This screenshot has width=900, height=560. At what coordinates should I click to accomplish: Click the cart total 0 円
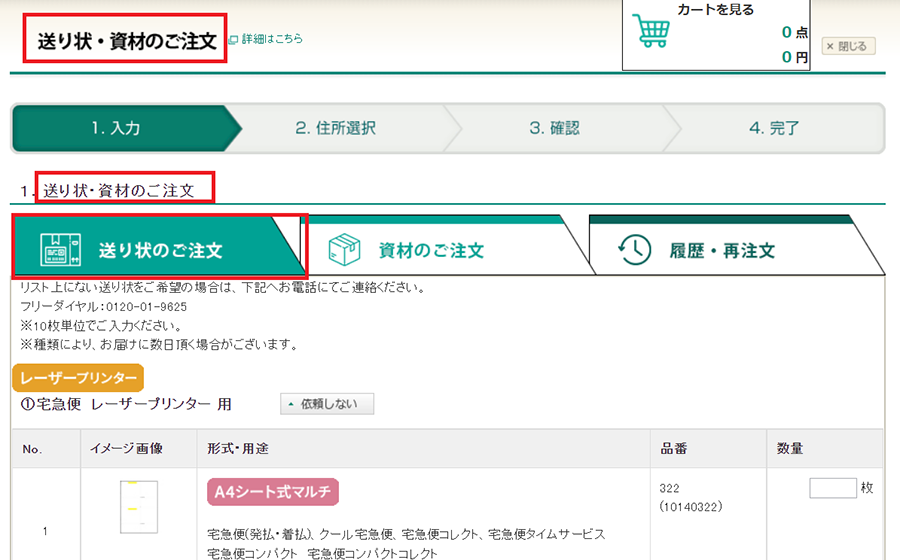point(795,57)
